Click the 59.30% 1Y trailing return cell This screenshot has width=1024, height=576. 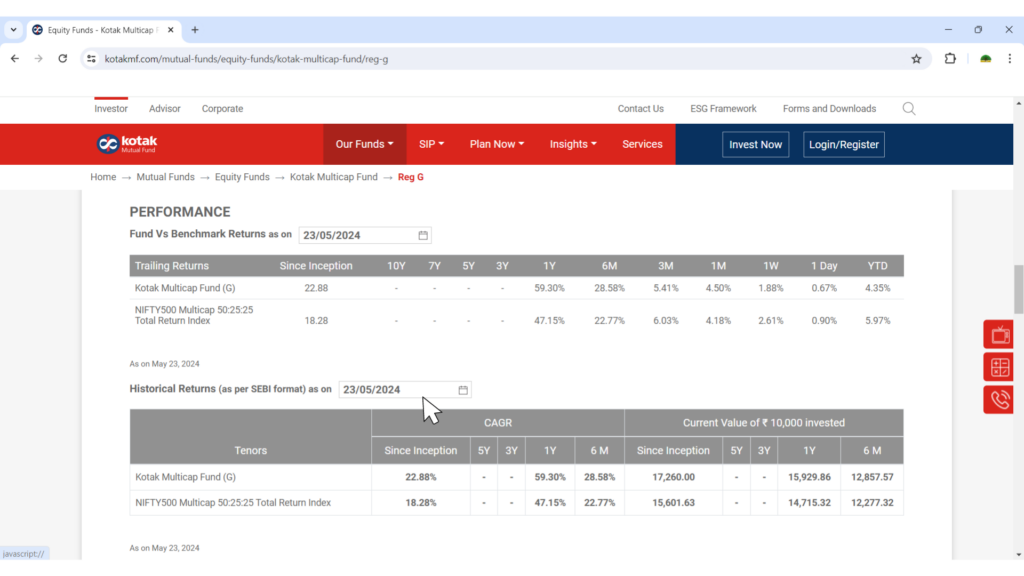[549, 288]
